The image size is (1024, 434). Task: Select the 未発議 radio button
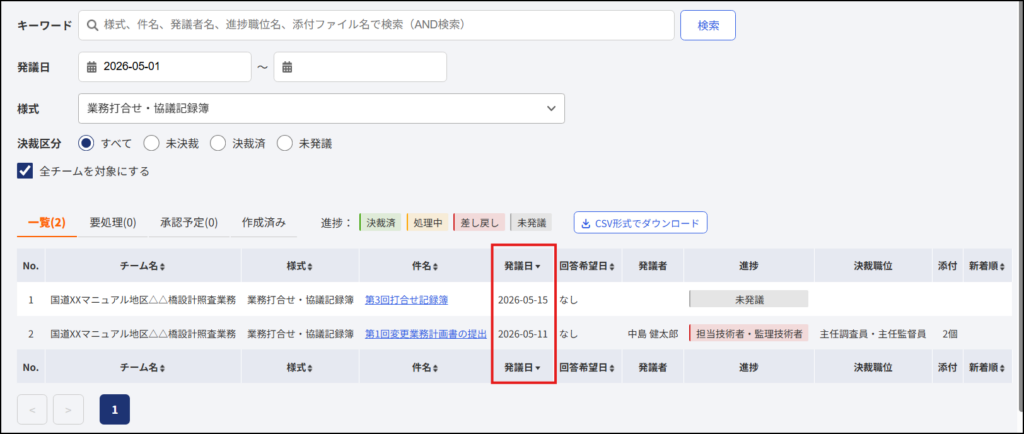tap(284, 144)
